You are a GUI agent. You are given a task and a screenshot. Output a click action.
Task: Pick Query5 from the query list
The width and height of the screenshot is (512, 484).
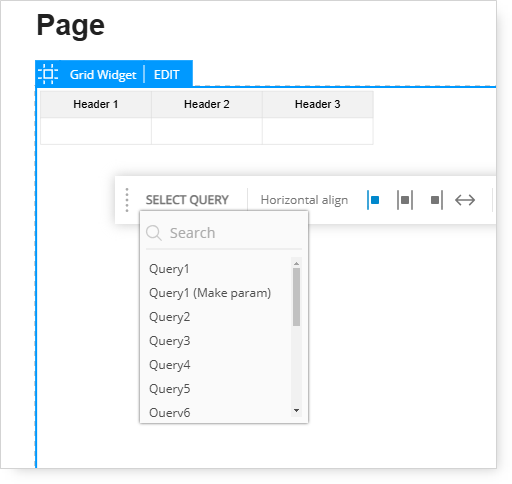[x=169, y=389]
